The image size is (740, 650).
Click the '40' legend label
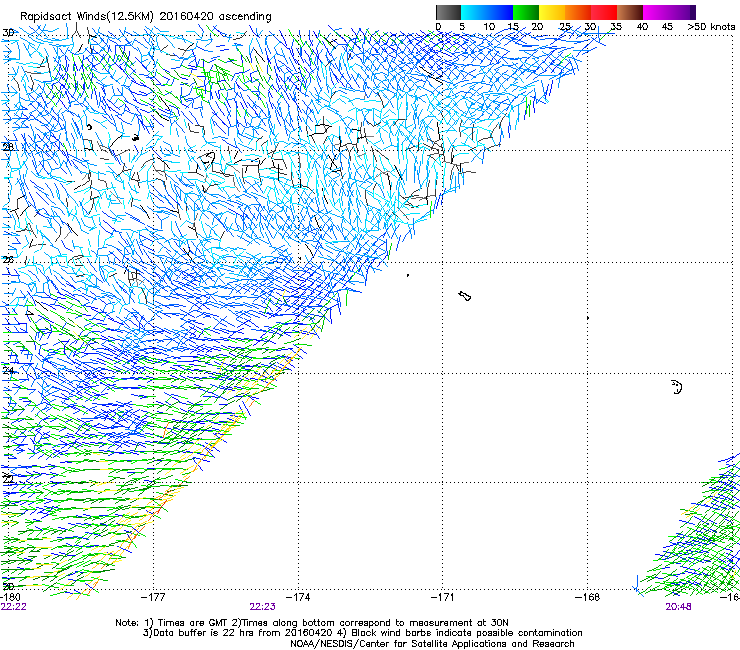click(642, 27)
